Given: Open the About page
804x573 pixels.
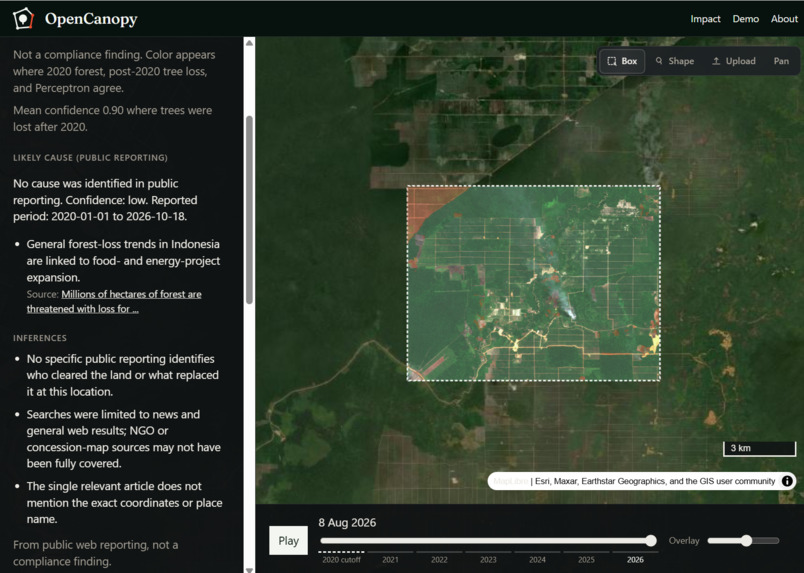Looking at the screenshot, I should coord(784,19).
